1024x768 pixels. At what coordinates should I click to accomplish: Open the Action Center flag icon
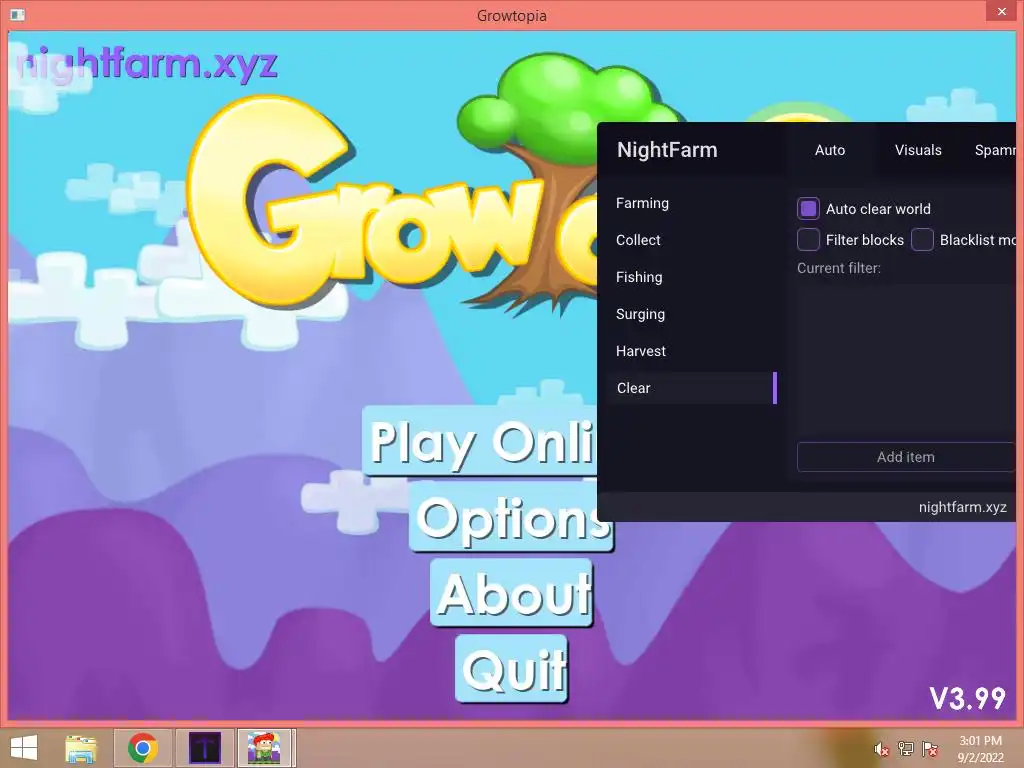(929, 748)
